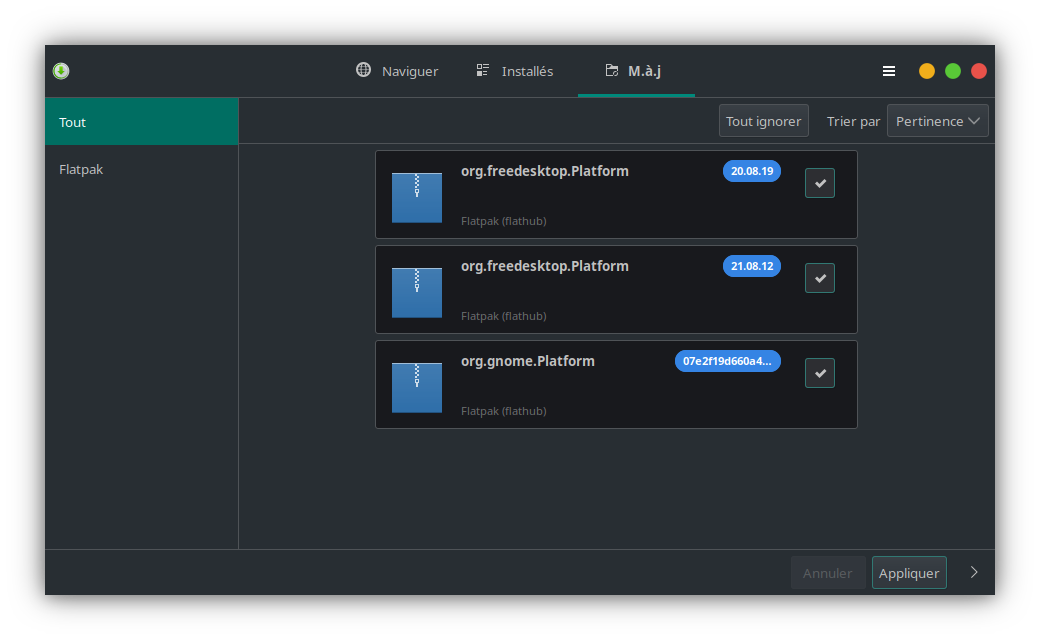
Task: Uncheck org.freedesktop.Platform 21.08.12 update
Action: click(820, 278)
